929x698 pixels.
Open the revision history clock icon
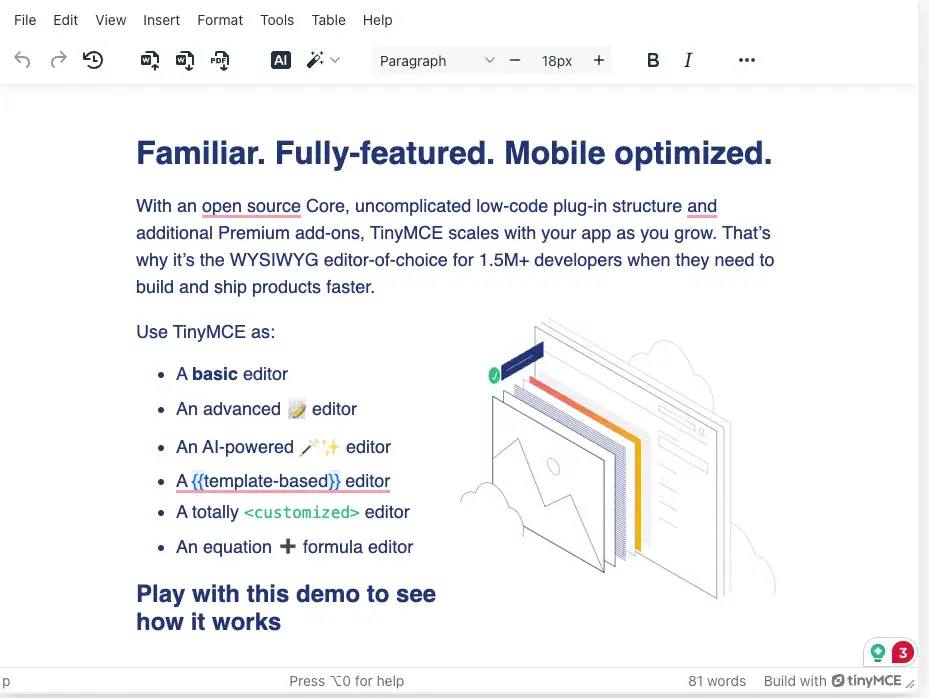[x=93, y=60]
